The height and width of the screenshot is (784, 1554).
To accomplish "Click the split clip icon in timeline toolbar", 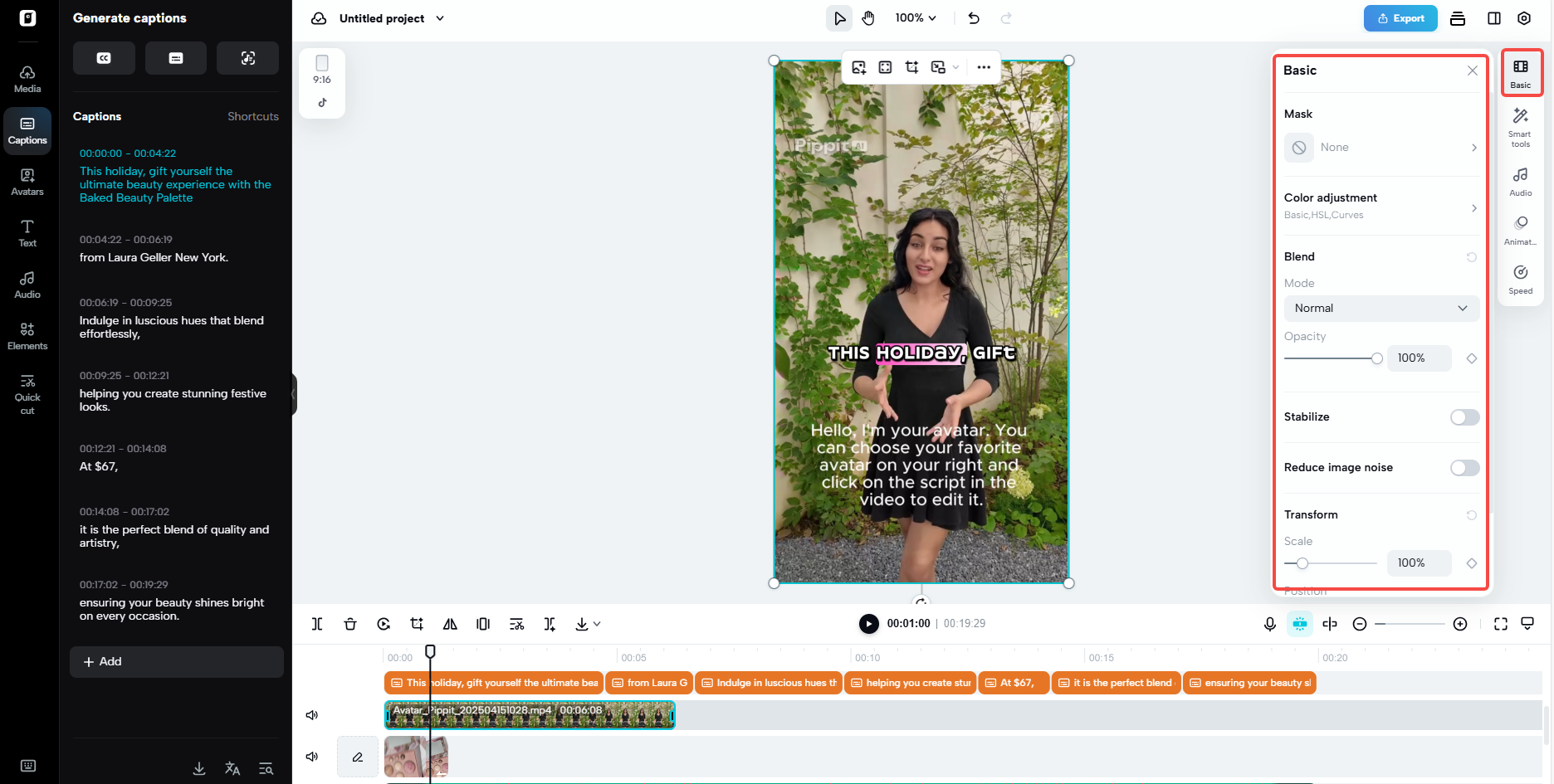I will (x=317, y=624).
